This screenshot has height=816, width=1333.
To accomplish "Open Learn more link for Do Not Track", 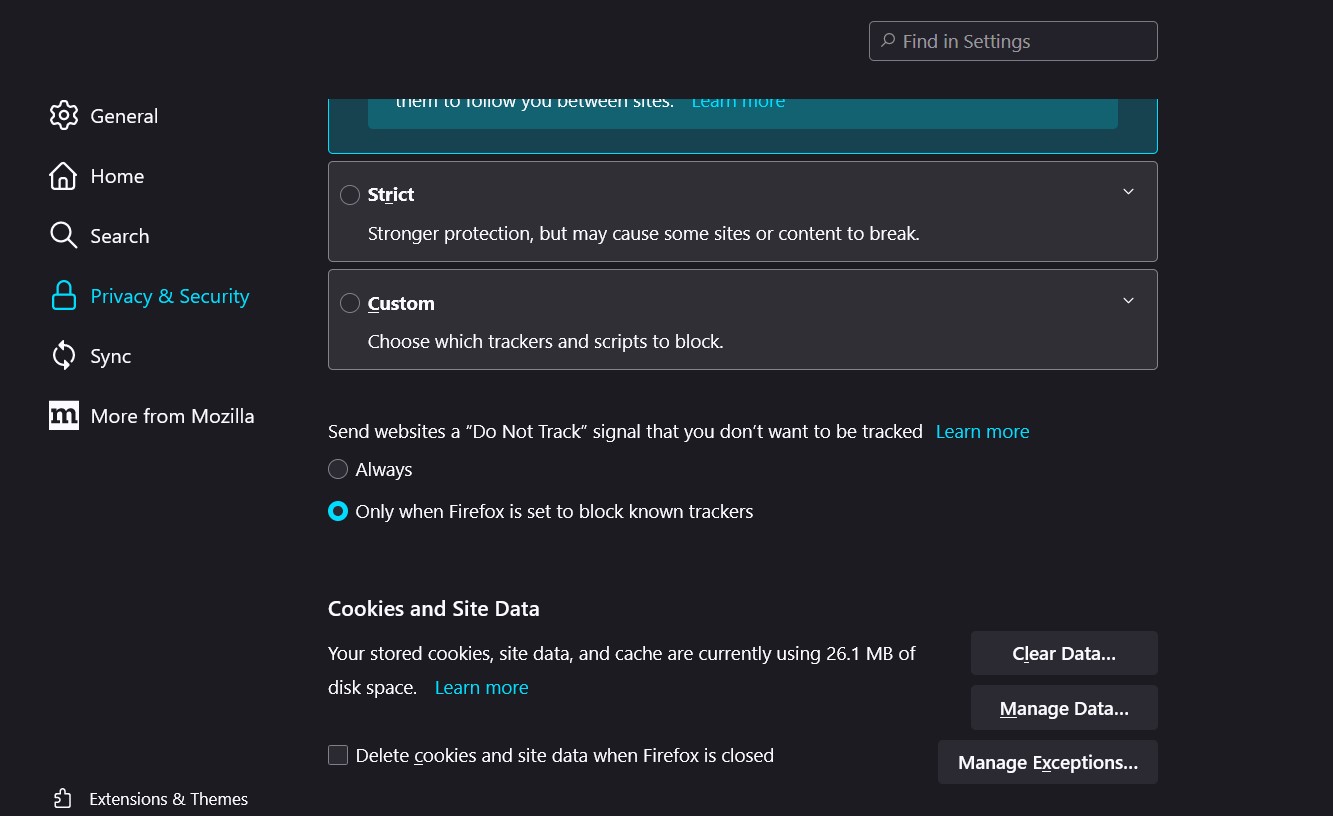I will pyautogui.click(x=982, y=431).
